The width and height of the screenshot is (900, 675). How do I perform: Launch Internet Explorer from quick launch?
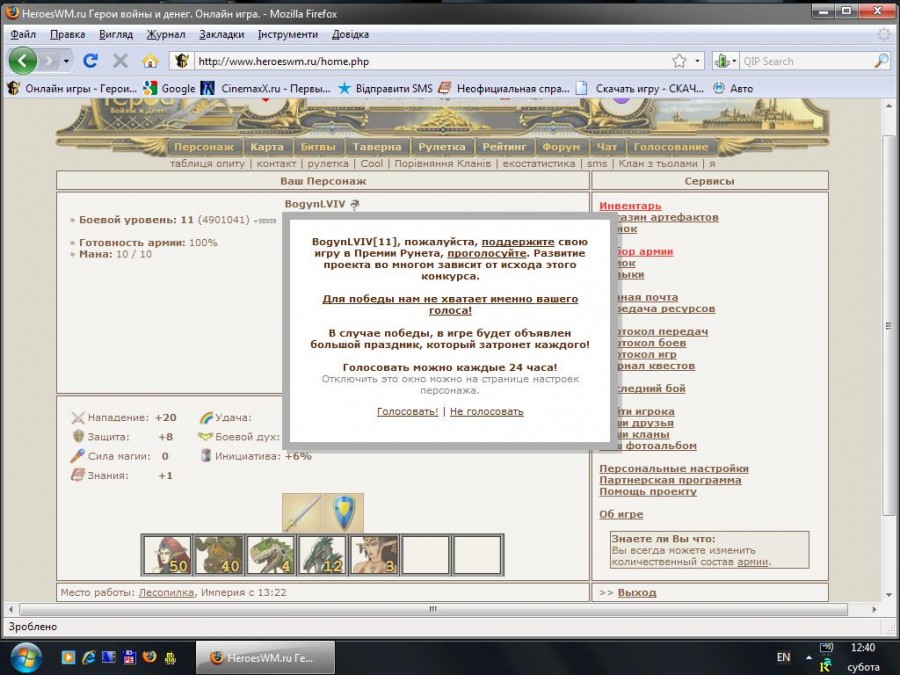tap(88, 657)
